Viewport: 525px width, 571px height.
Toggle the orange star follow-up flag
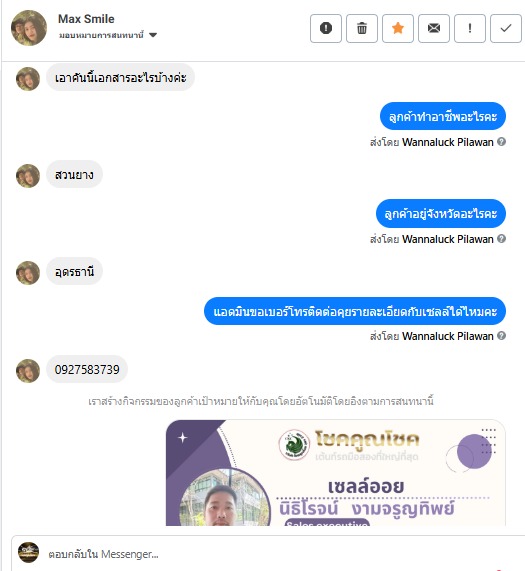(x=398, y=28)
